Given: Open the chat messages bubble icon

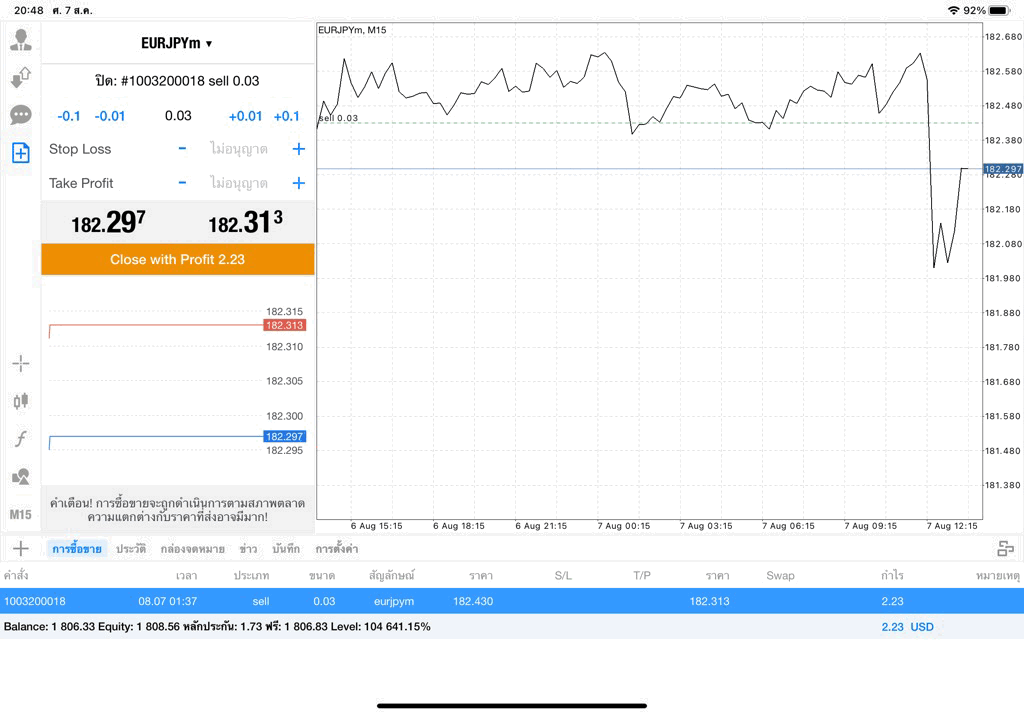Looking at the screenshot, I should coord(21,115).
